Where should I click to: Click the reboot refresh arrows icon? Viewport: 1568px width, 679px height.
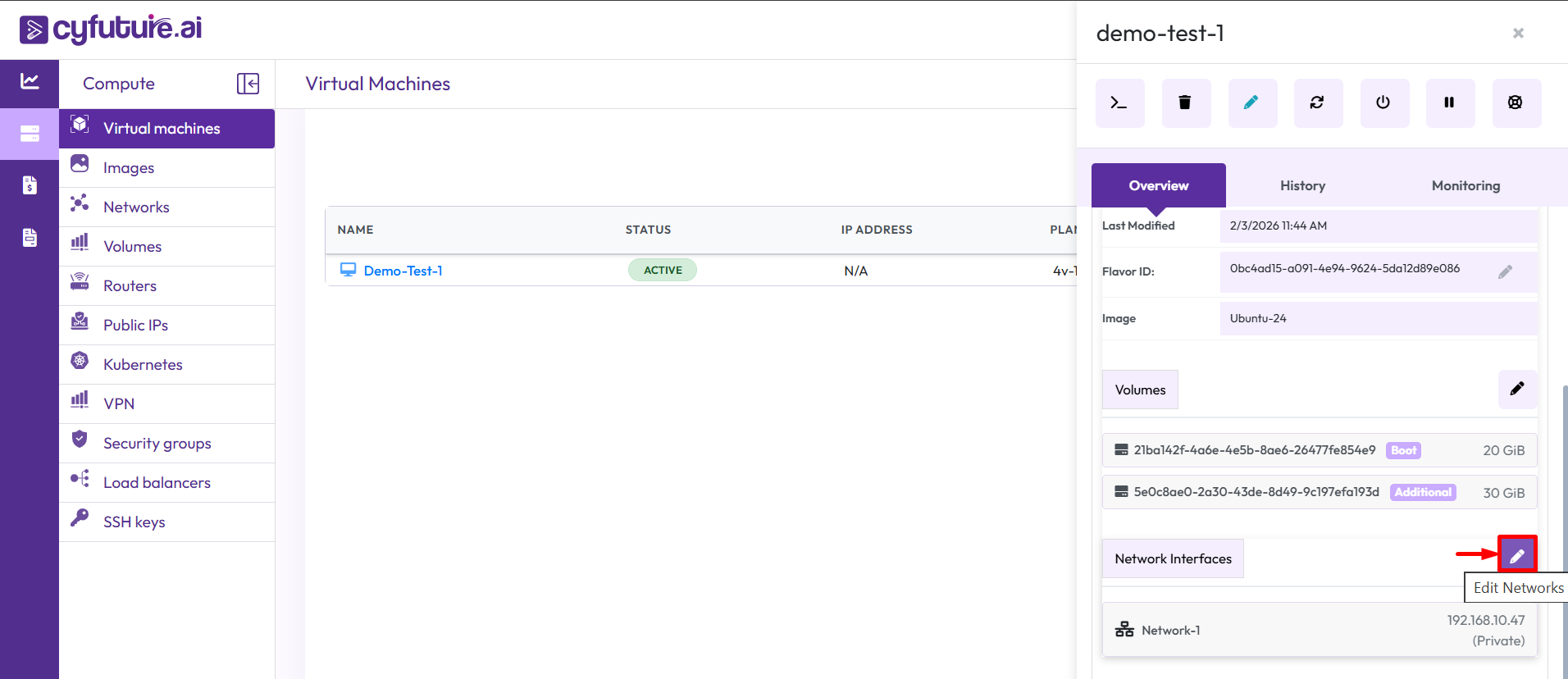1317,103
